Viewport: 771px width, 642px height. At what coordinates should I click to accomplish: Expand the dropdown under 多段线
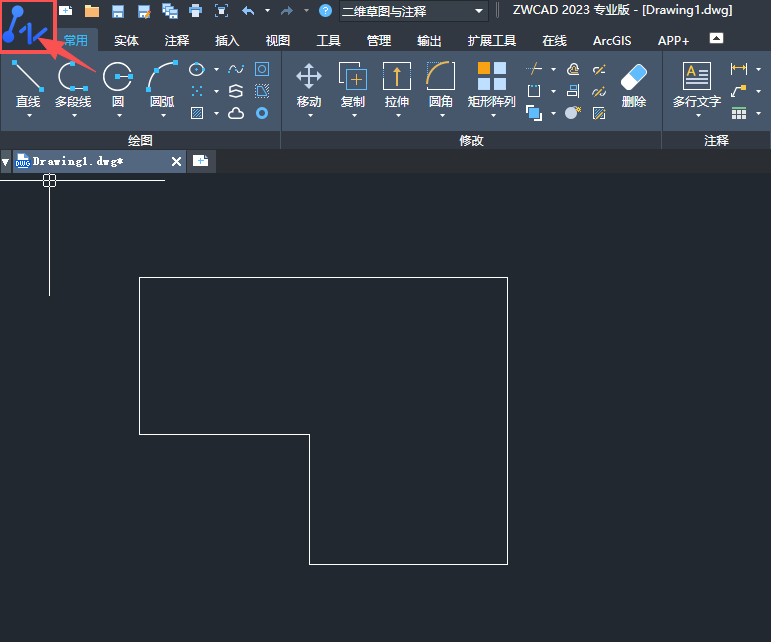[74, 116]
